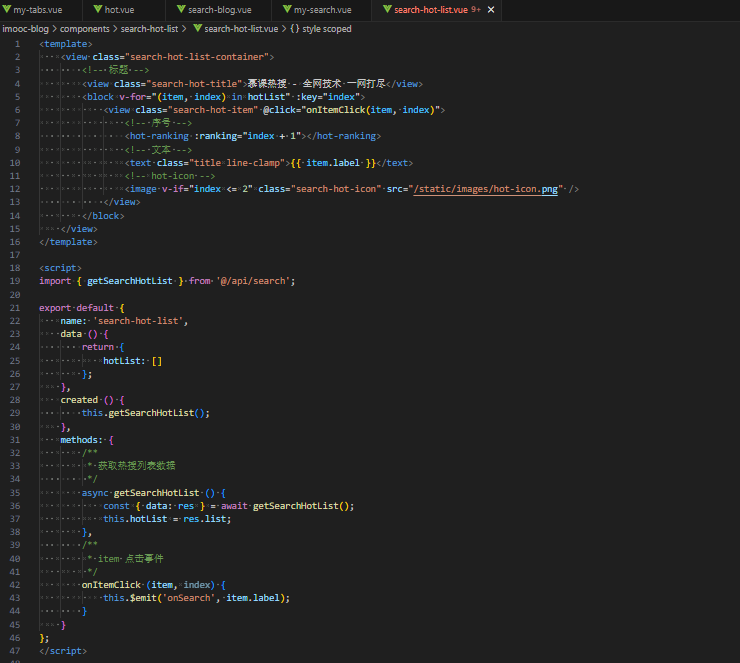Switch to the search-blog.vue tab
The width and height of the screenshot is (740, 663).
pos(219,10)
